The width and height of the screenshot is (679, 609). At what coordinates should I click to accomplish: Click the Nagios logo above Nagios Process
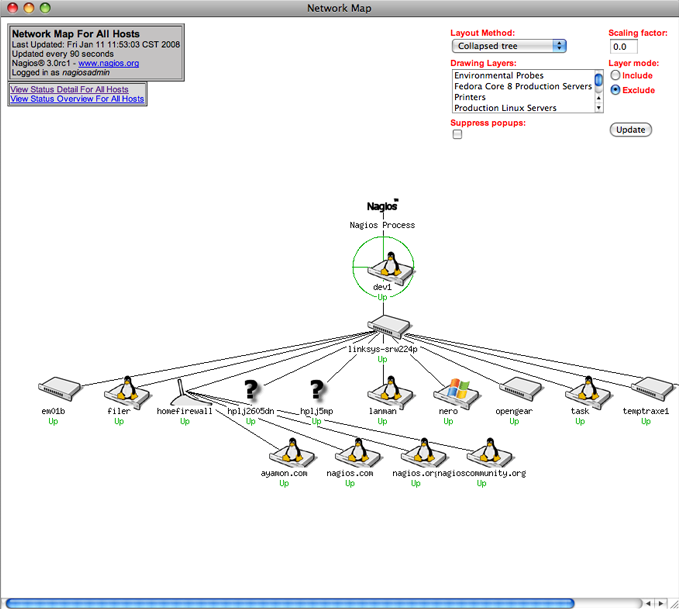point(382,206)
